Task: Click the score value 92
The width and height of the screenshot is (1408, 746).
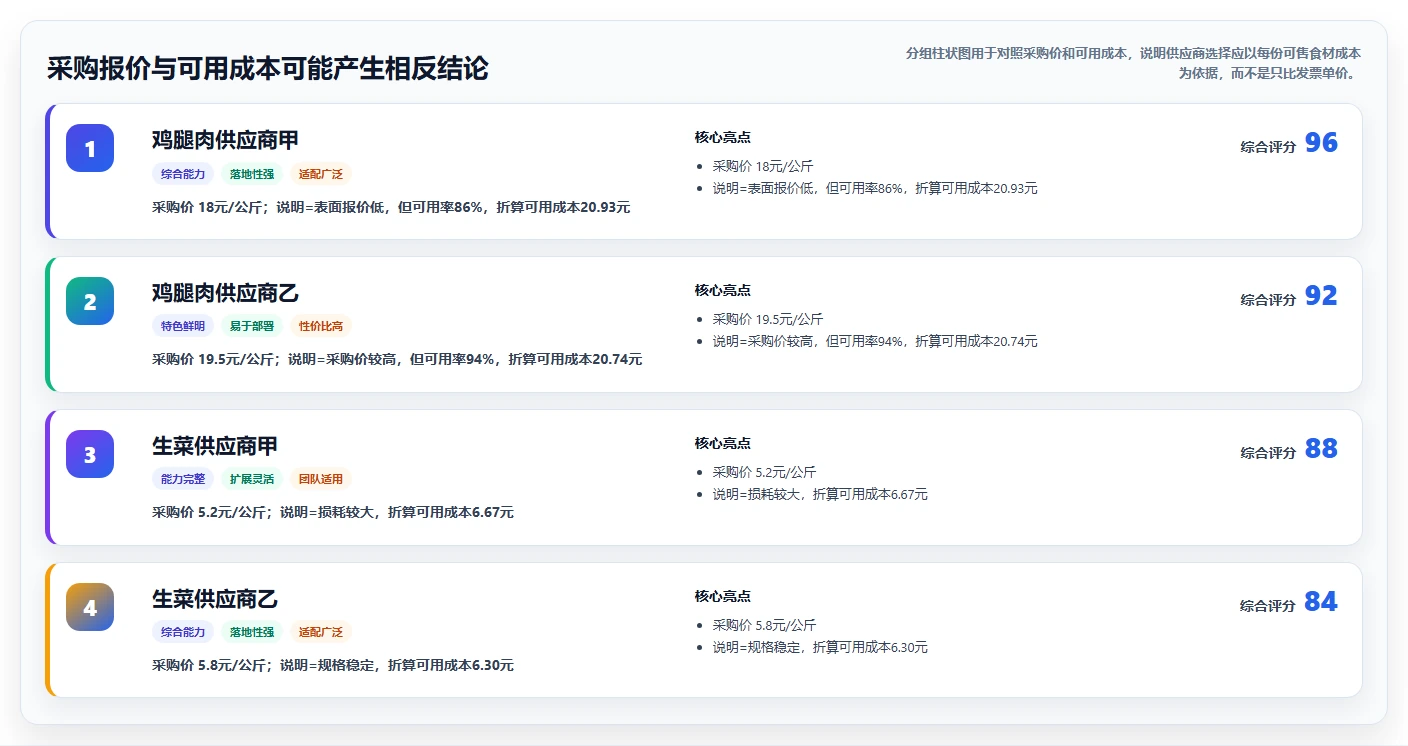Action: click(x=1321, y=296)
